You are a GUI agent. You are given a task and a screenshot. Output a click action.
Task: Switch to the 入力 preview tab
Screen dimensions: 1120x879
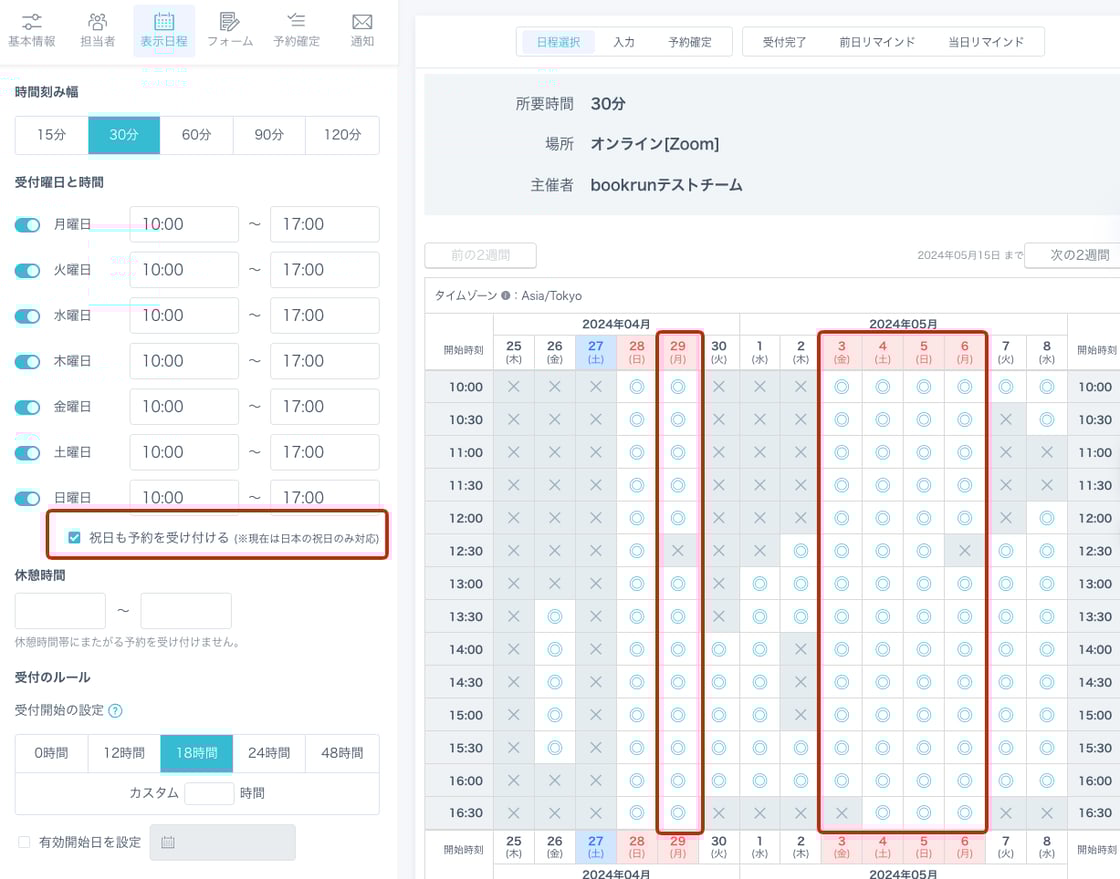pos(624,42)
